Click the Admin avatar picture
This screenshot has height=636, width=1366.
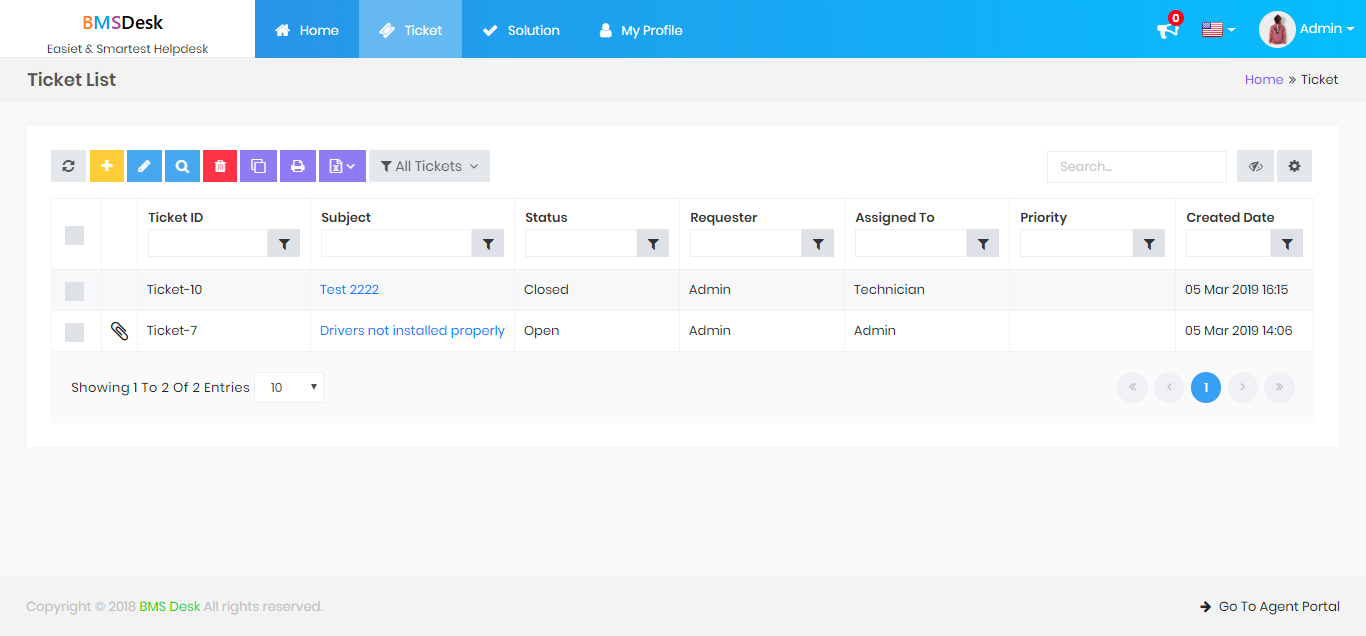1277,30
